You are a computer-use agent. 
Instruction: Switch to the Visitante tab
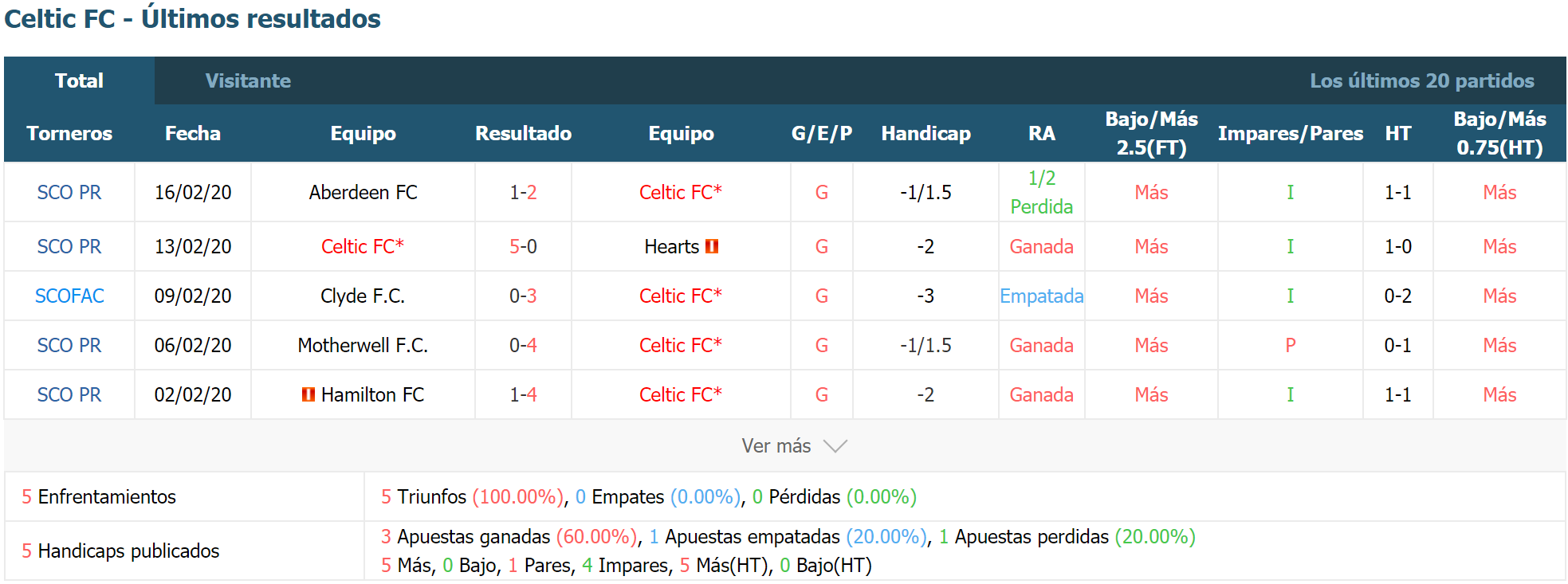point(248,80)
